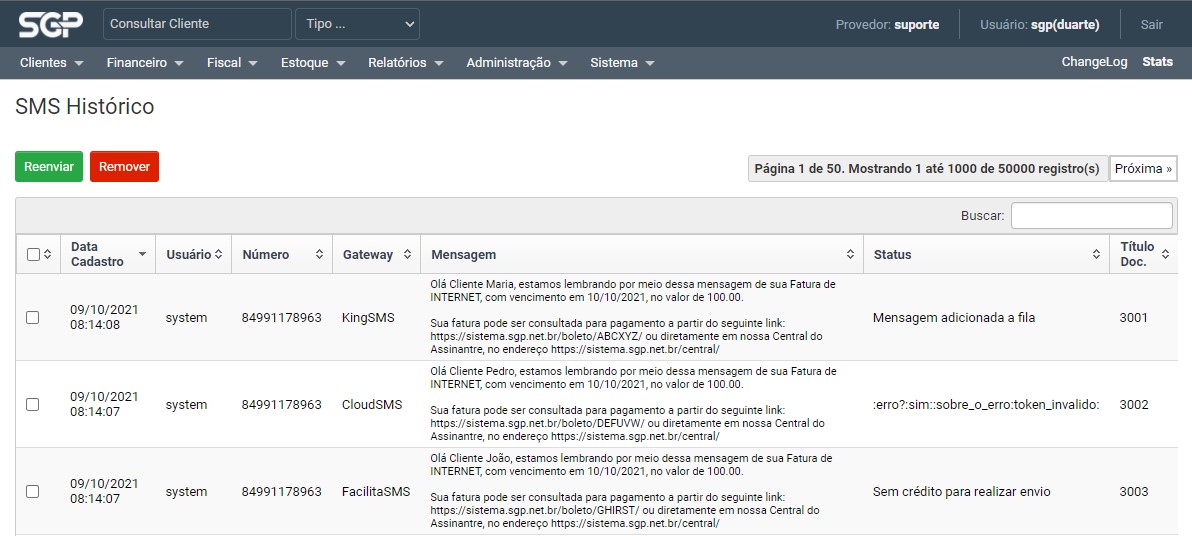The image size is (1192, 536).
Task: Open the Administração menu
Action: pos(516,62)
